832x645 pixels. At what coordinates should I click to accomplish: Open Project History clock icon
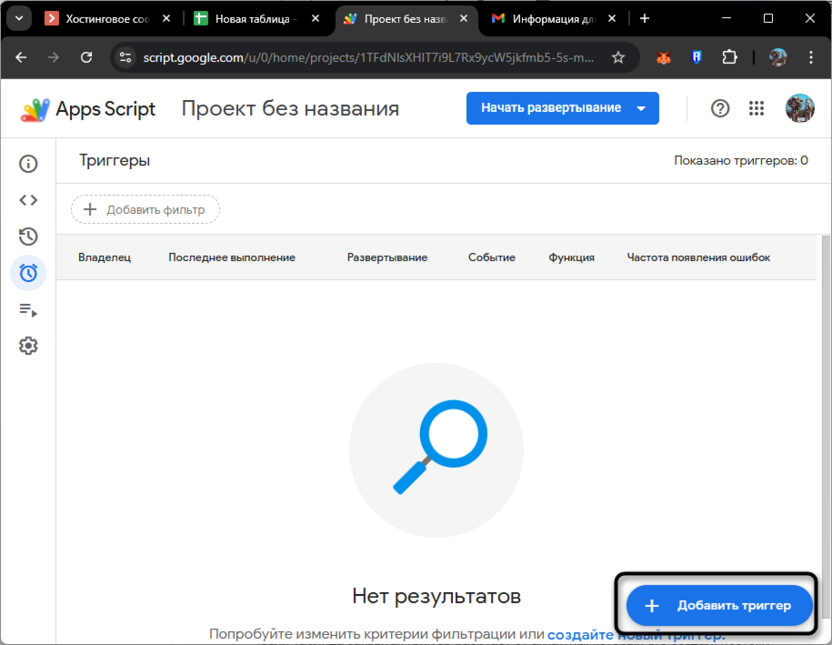click(28, 237)
